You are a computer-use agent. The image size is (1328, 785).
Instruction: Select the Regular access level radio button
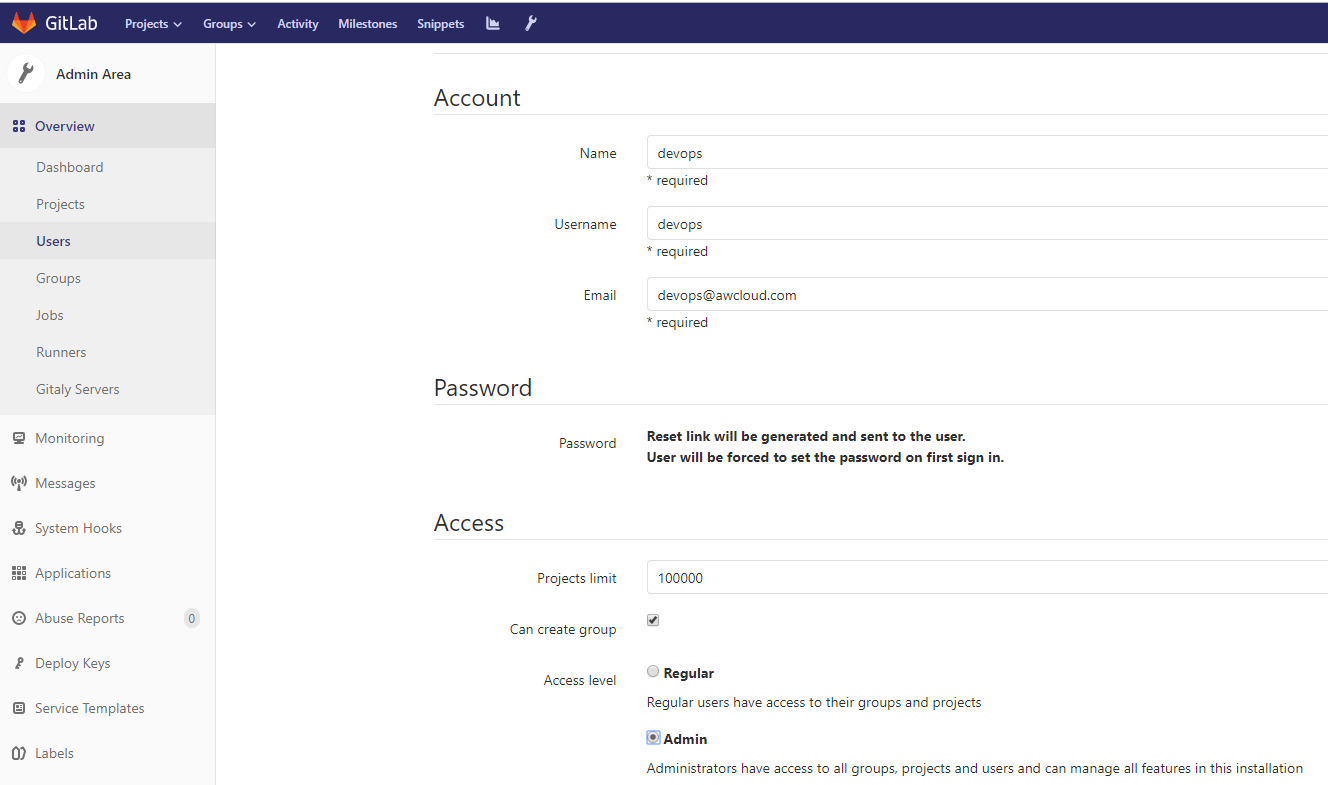point(653,671)
